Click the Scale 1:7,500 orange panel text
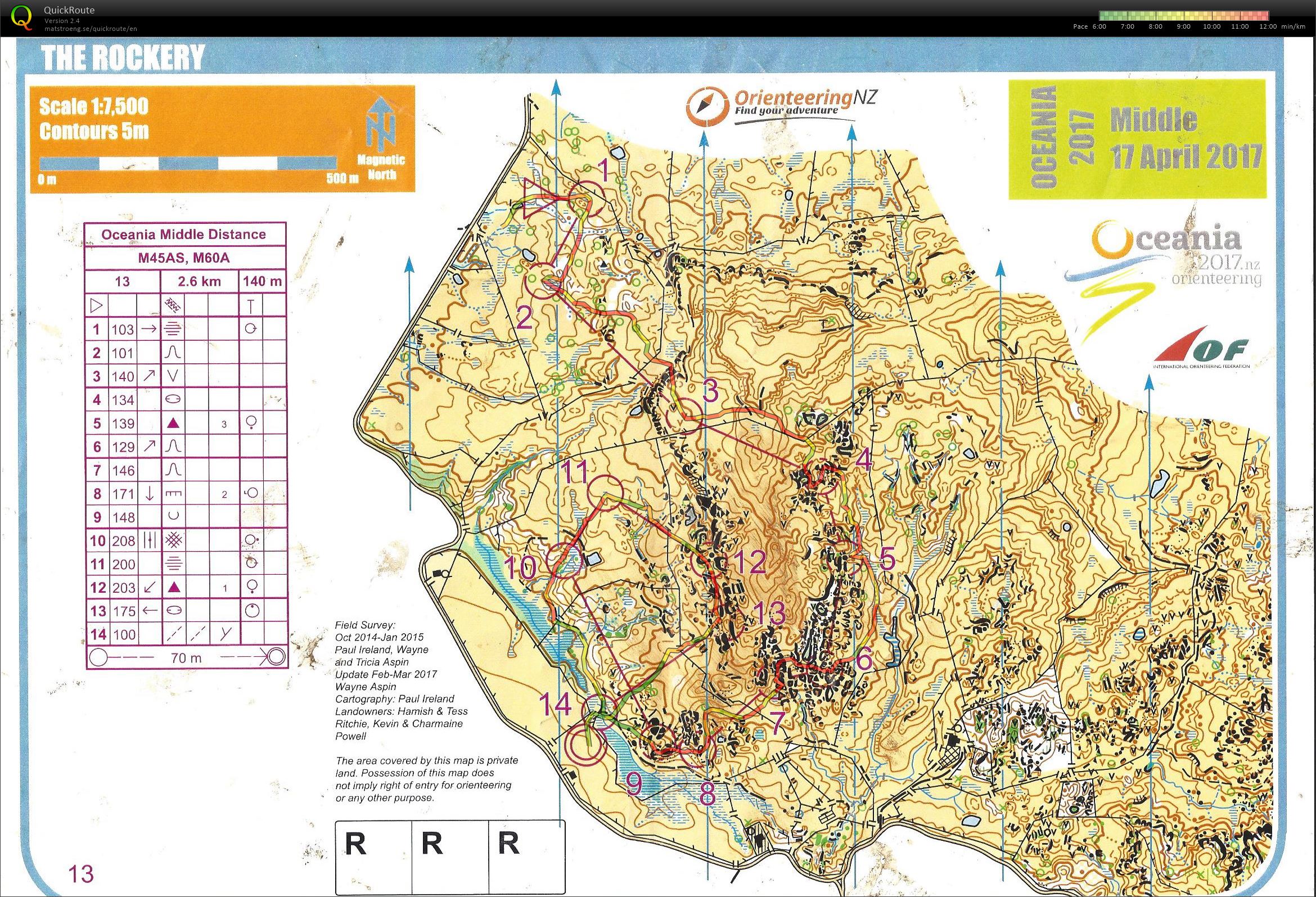The width and height of the screenshot is (1316, 897). tap(93, 106)
